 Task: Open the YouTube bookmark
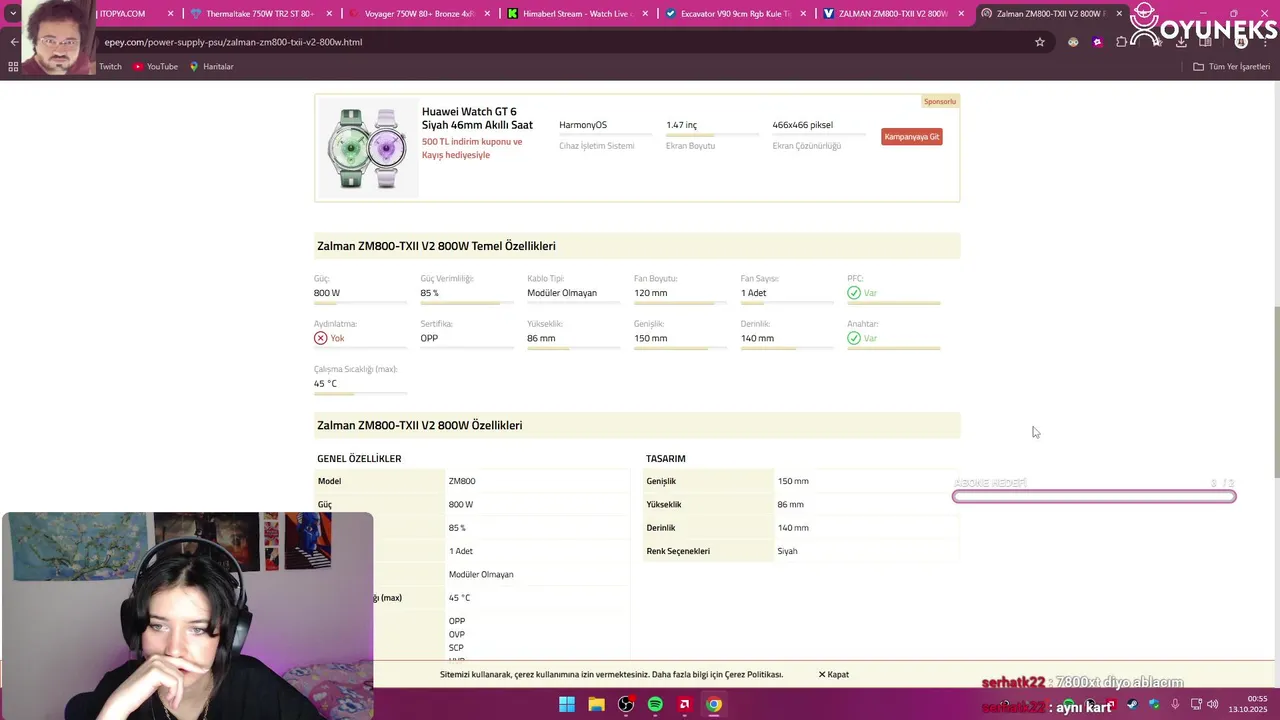click(x=155, y=66)
